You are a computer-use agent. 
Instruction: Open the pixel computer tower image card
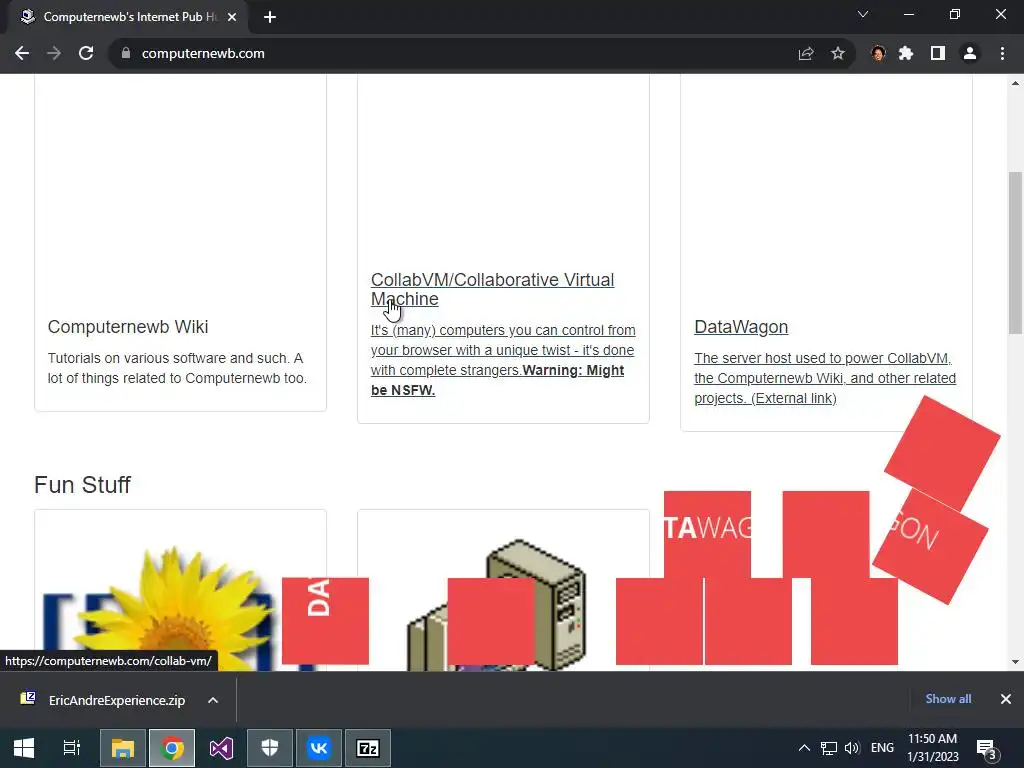(504, 591)
